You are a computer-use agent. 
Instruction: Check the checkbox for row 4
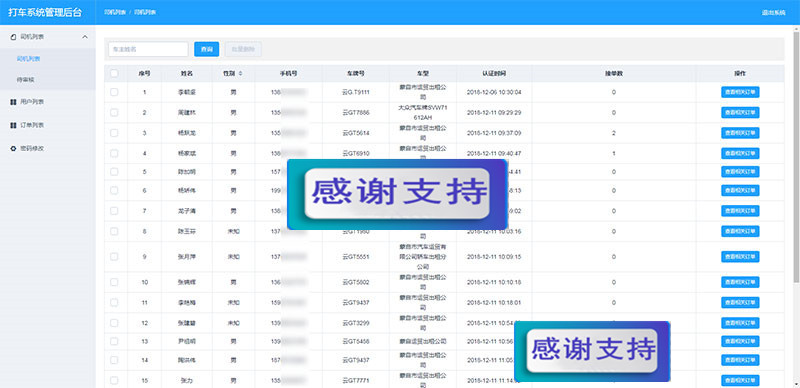click(114, 153)
